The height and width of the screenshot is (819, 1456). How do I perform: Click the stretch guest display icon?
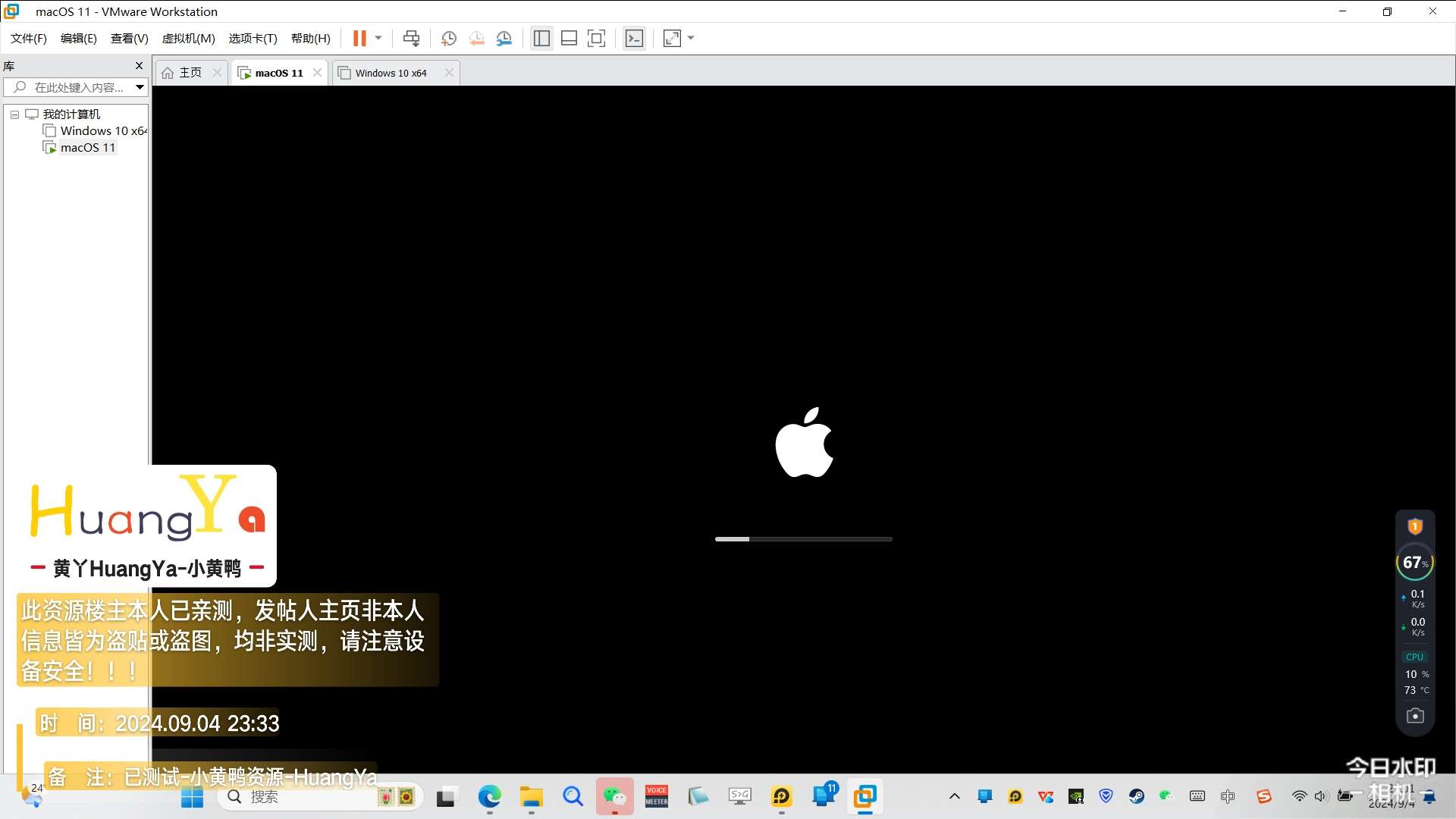pyautogui.click(x=672, y=39)
